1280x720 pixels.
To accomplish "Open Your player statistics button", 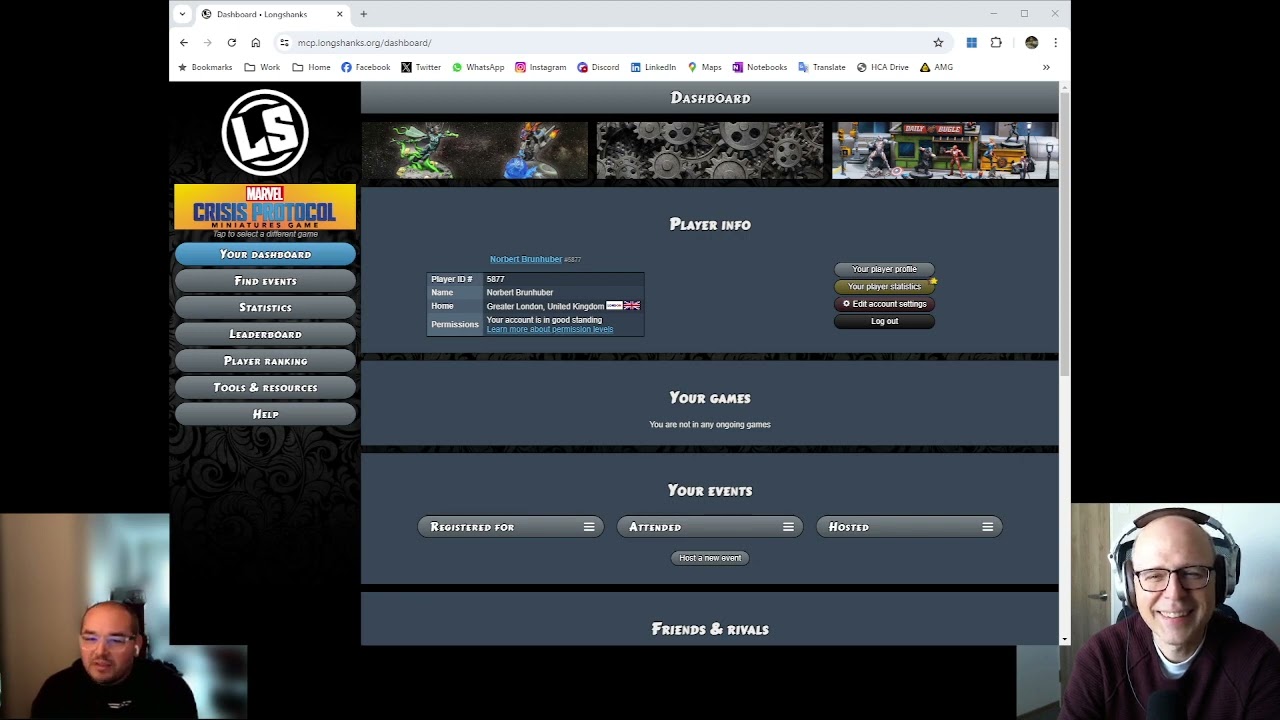I will click(884, 286).
